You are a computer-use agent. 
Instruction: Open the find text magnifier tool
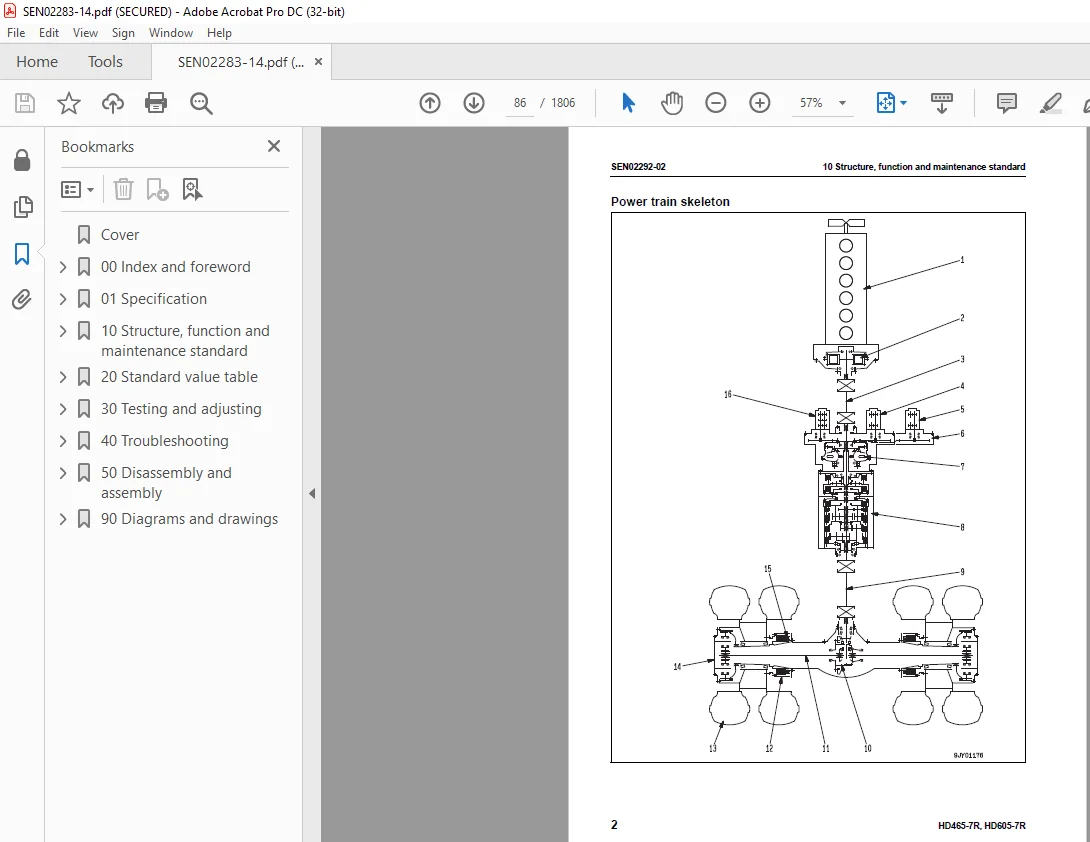tap(201, 103)
